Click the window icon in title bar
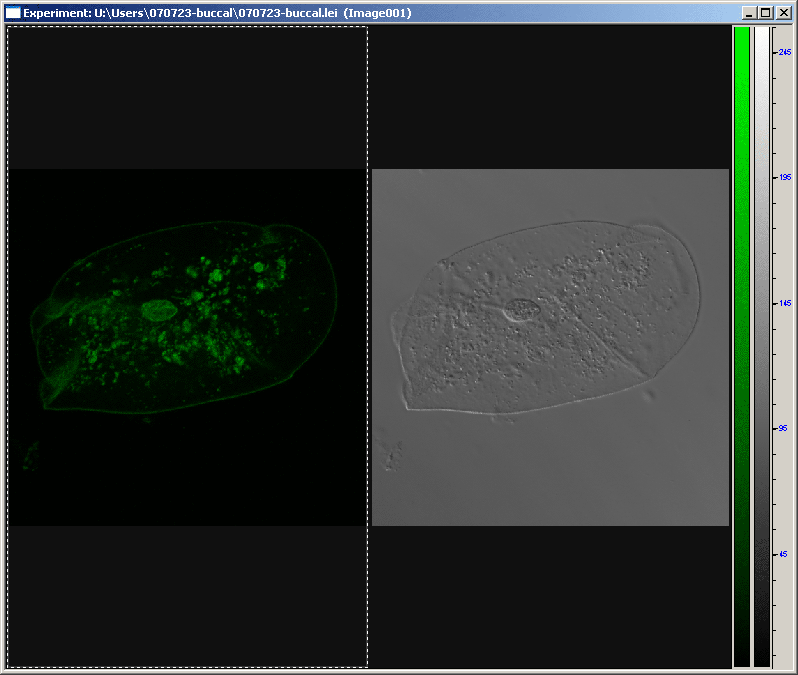Viewport: 798px width, 675px height. (x=13, y=13)
